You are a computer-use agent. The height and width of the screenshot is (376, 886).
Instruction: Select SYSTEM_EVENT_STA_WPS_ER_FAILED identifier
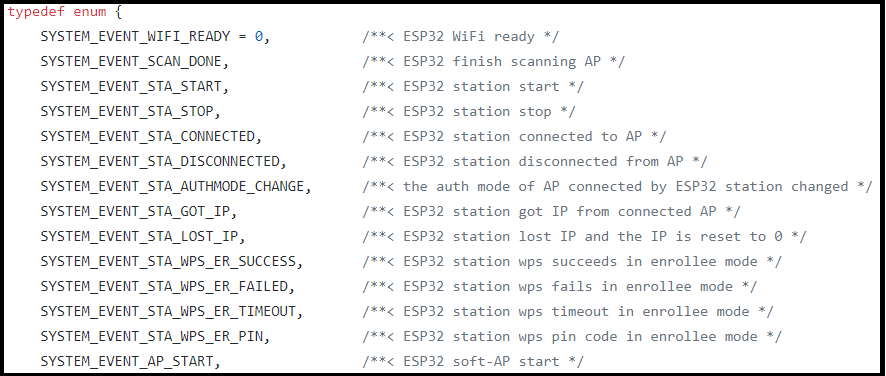coord(164,287)
